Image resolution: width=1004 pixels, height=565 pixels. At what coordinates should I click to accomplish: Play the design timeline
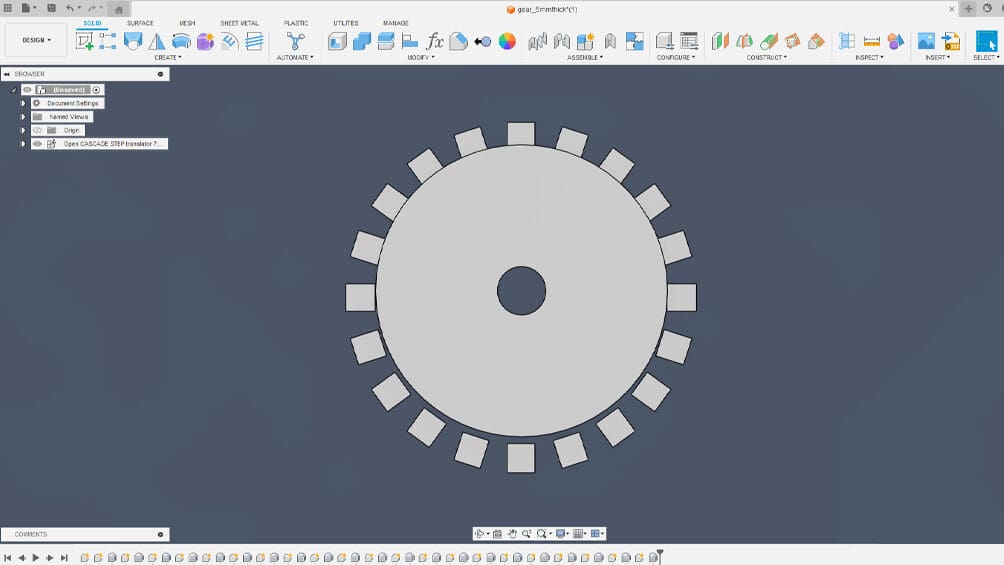pos(35,558)
